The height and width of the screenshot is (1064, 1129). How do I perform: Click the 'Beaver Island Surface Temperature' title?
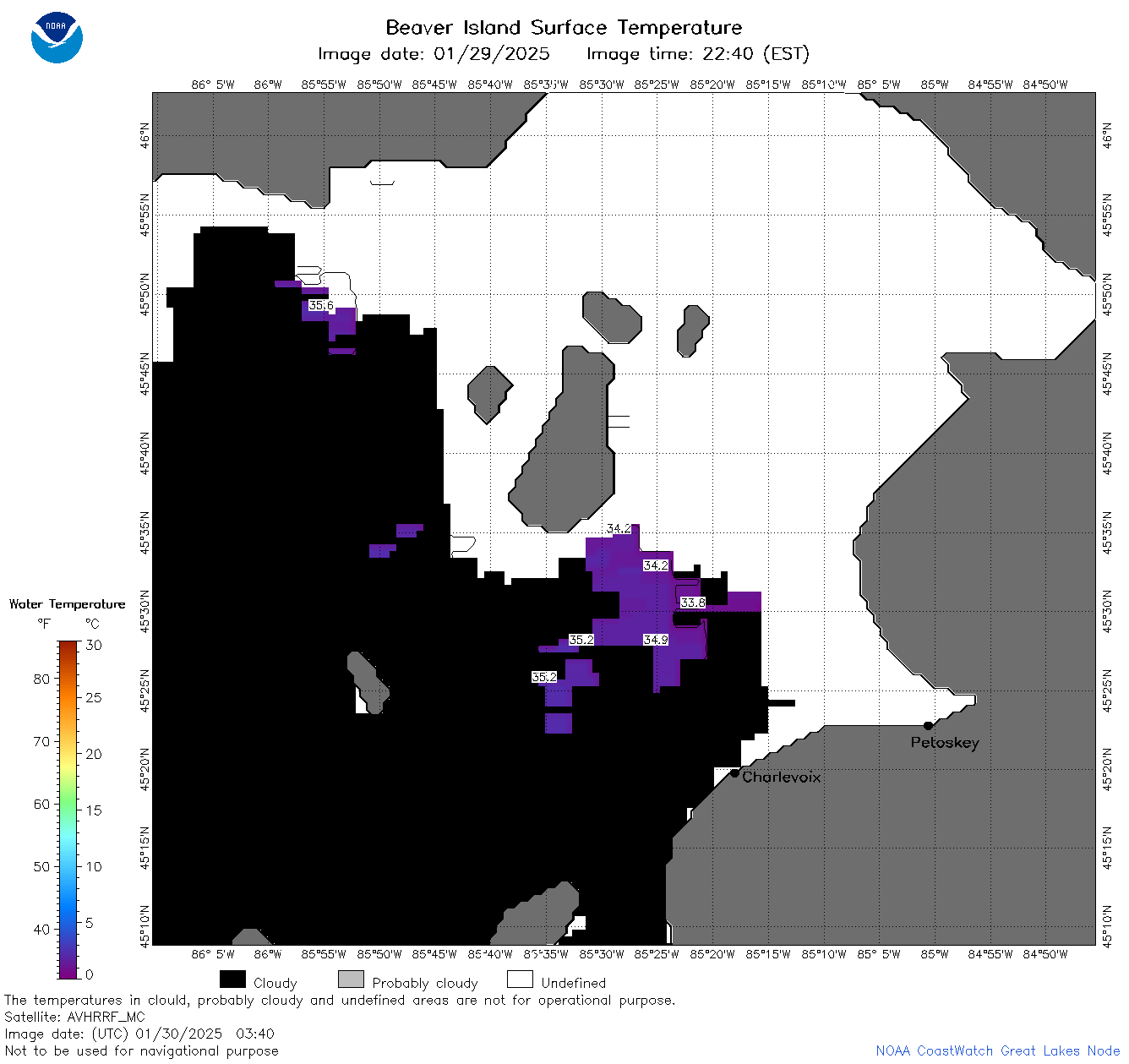point(564,27)
